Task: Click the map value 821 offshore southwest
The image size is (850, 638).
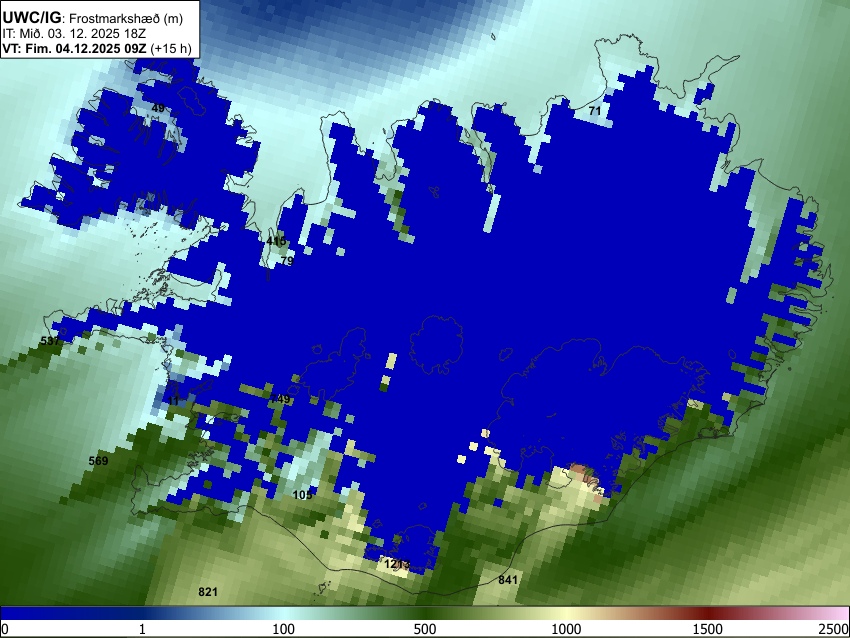Action: point(208,591)
